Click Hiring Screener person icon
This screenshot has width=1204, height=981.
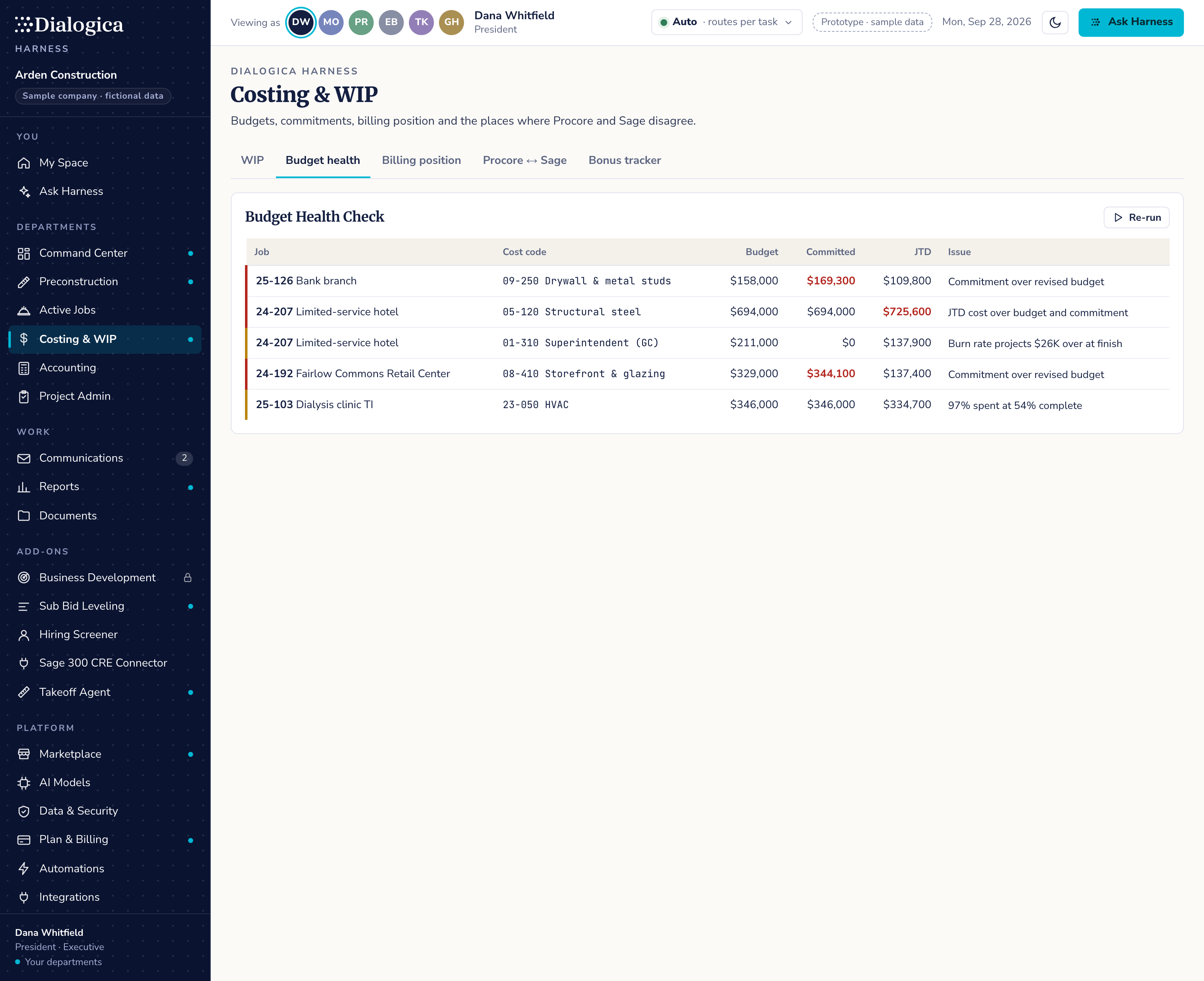(24, 635)
